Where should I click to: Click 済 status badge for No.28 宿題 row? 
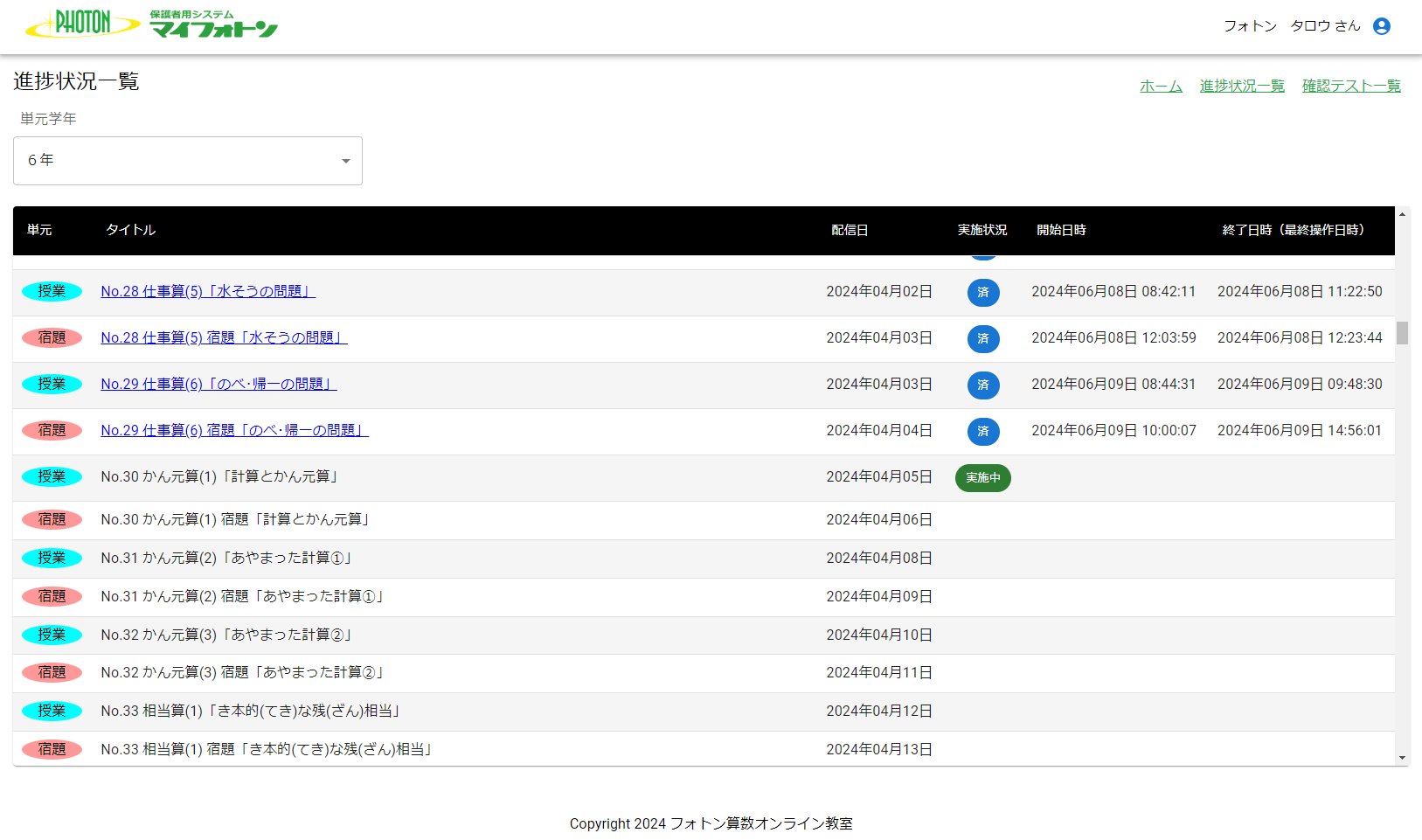coord(983,339)
